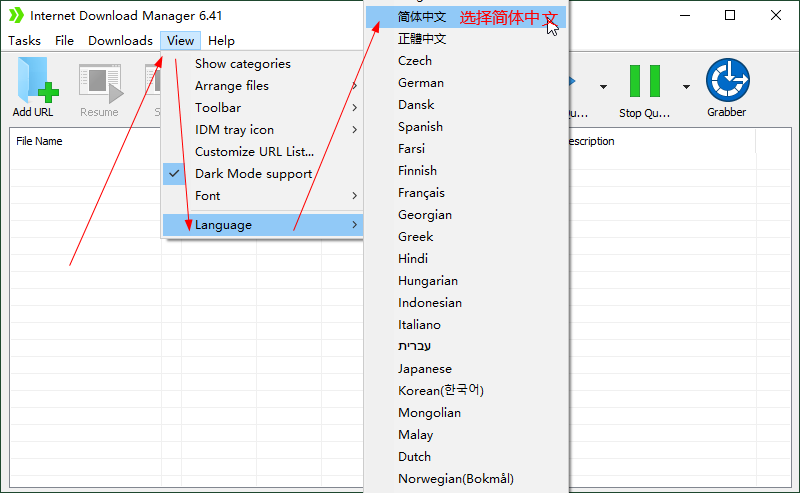Choose Customize URL List... entry
This screenshot has height=493, width=800.
[263, 152]
